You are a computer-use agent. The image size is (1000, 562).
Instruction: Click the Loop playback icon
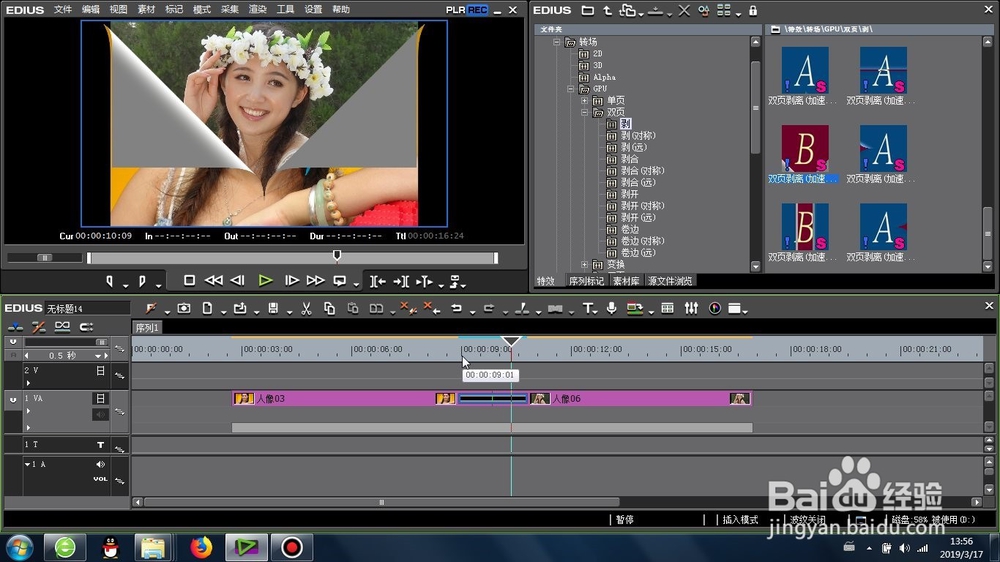point(340,281)
